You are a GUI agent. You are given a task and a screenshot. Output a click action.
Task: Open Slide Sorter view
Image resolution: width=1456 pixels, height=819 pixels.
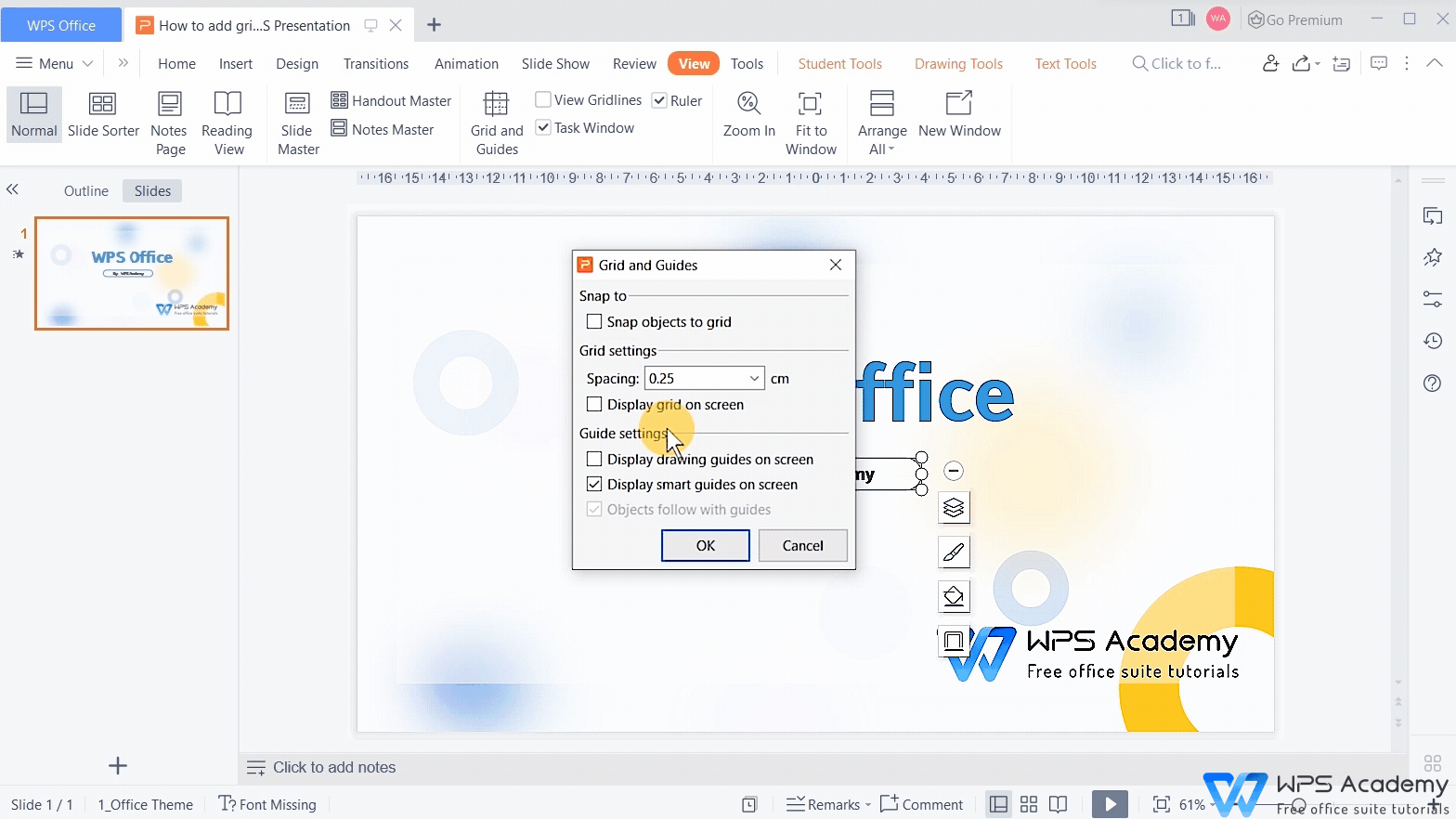103,114
